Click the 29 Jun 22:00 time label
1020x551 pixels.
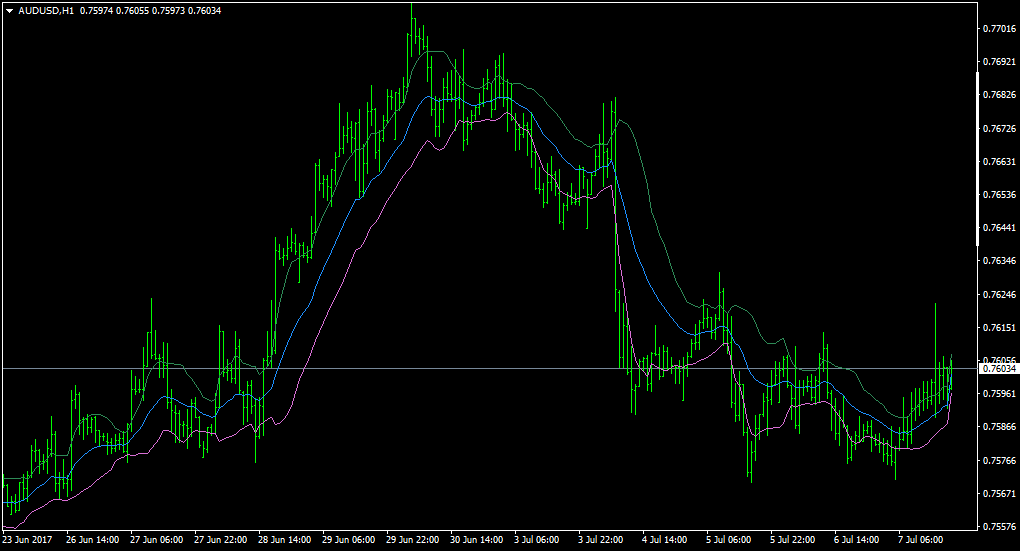412,540
